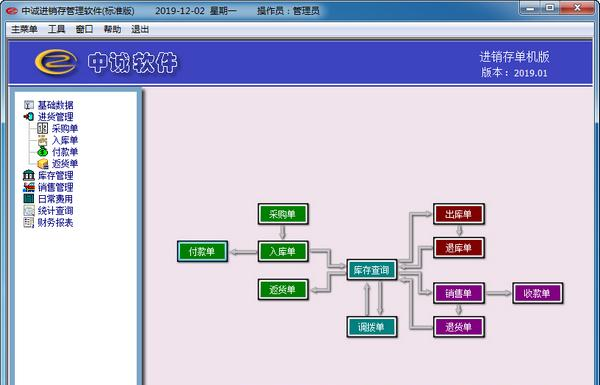Open the 窗口 menu
This screenshot has width=600, height=385.
coord(84,29)
